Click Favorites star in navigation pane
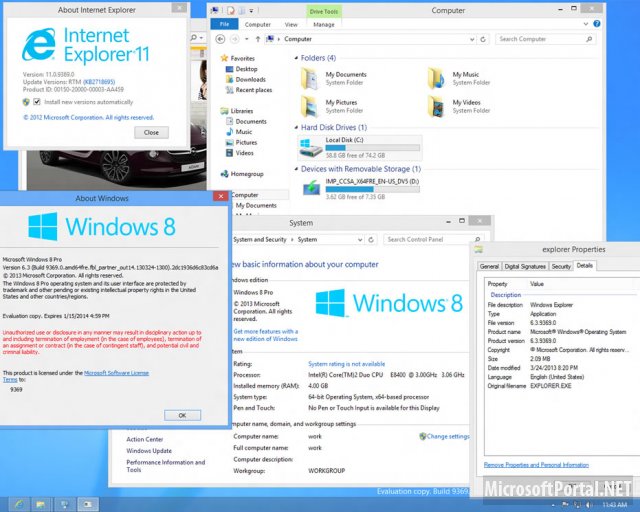 pos(224,58)
